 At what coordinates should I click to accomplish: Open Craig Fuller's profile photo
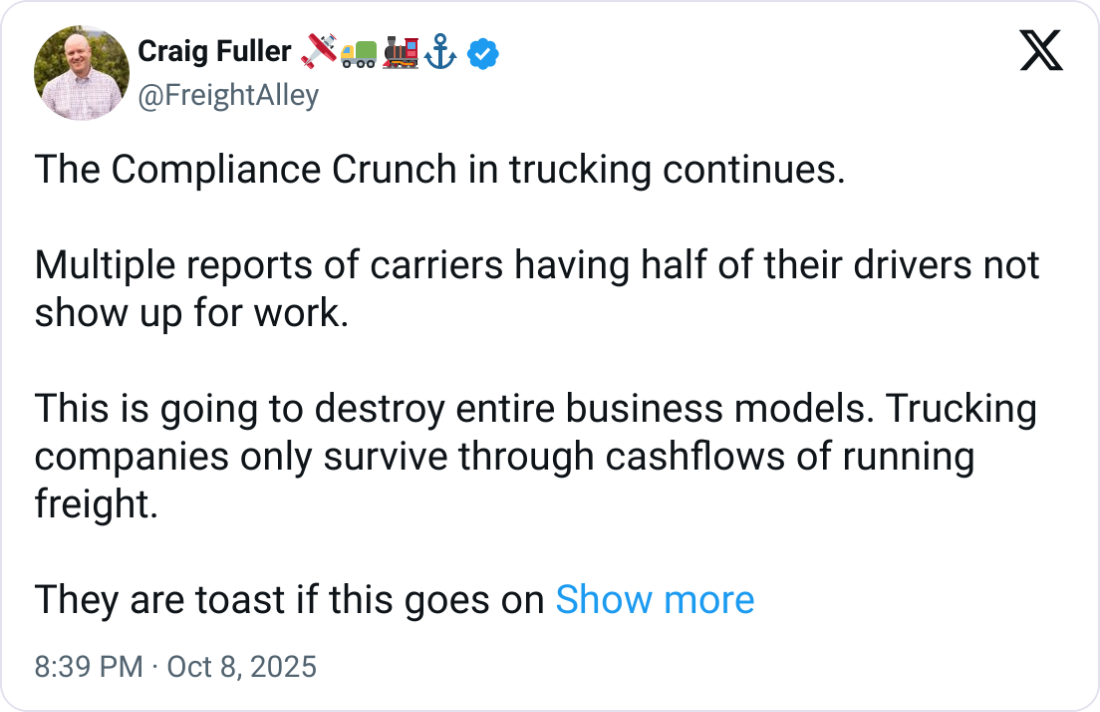pyautogui.click(x=82, y=74)
